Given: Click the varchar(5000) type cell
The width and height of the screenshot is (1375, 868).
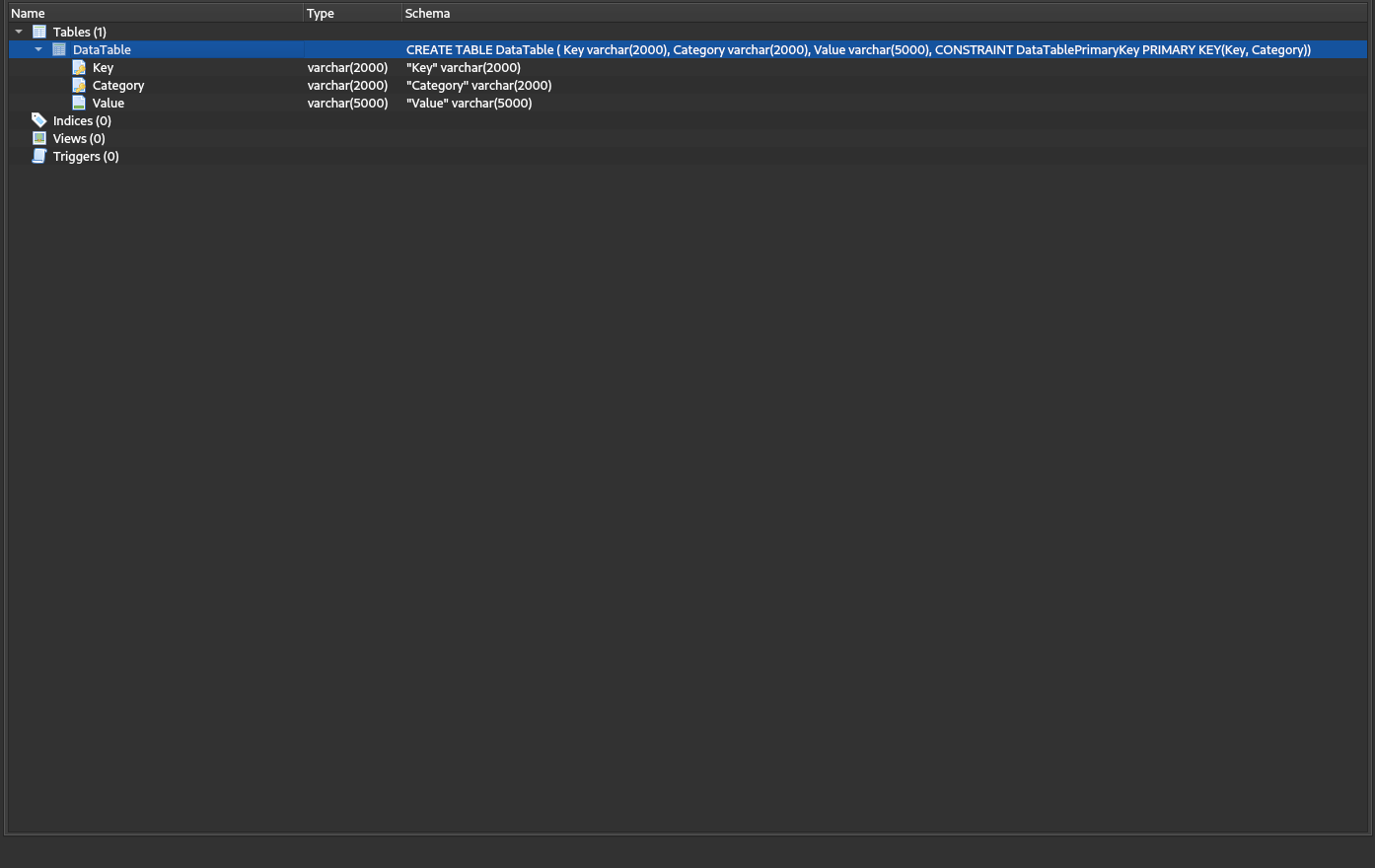Looking at the screenshot, I should [347, 103].
